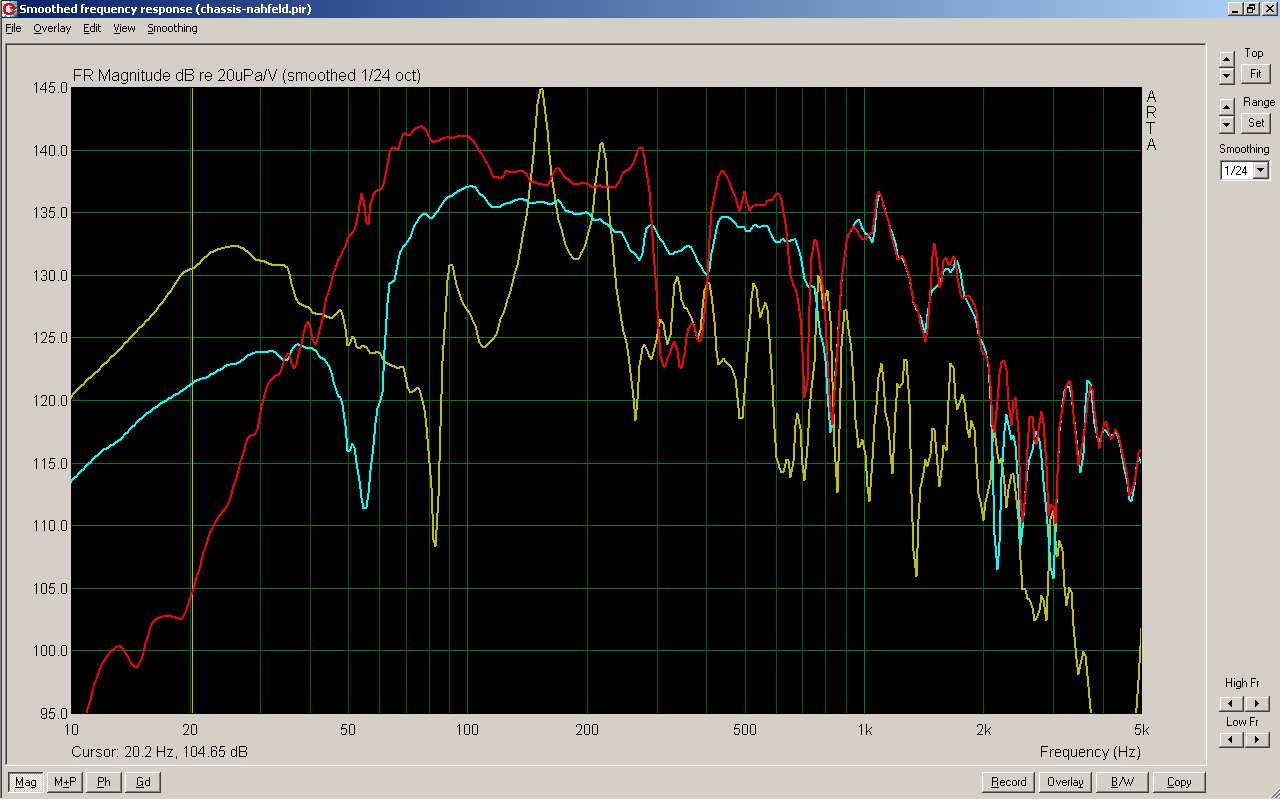
Task: Shift High Fr limit left
Action: point(1232,704)
